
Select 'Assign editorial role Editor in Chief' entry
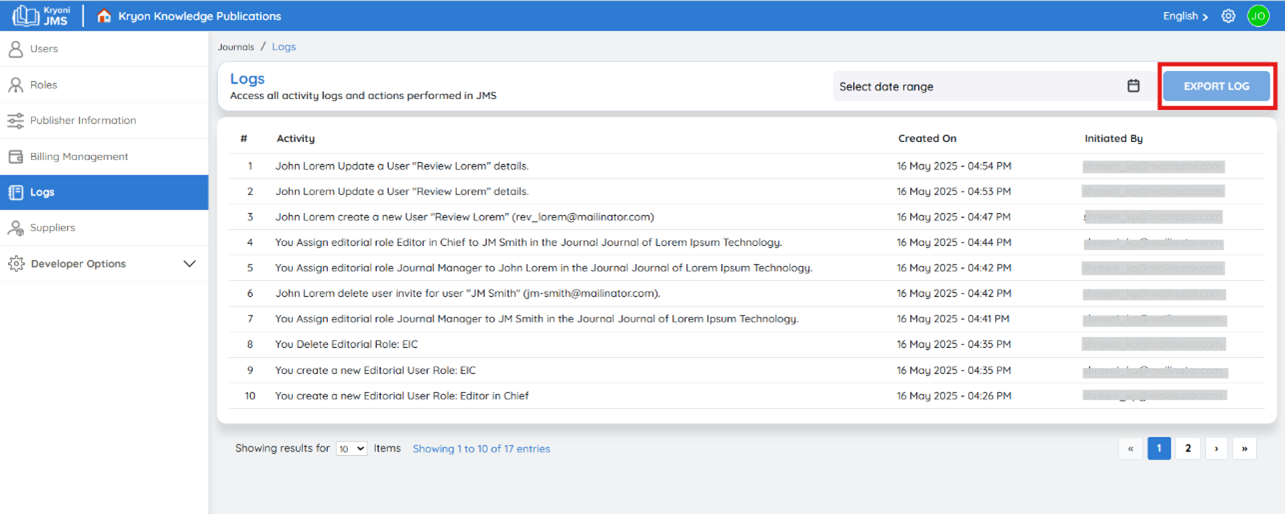(528, 242)
